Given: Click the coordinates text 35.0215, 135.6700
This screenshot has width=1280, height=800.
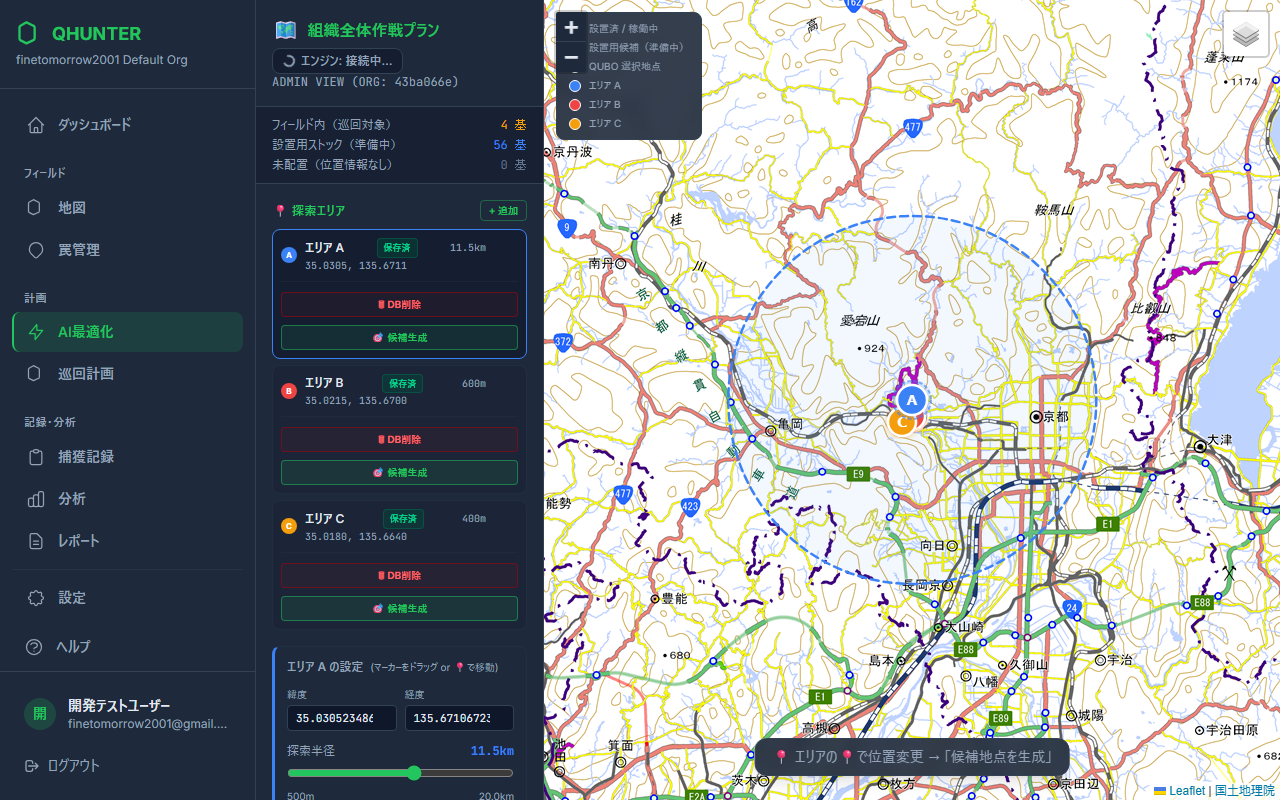Looking at the screenshot, I should pos(356,401).
